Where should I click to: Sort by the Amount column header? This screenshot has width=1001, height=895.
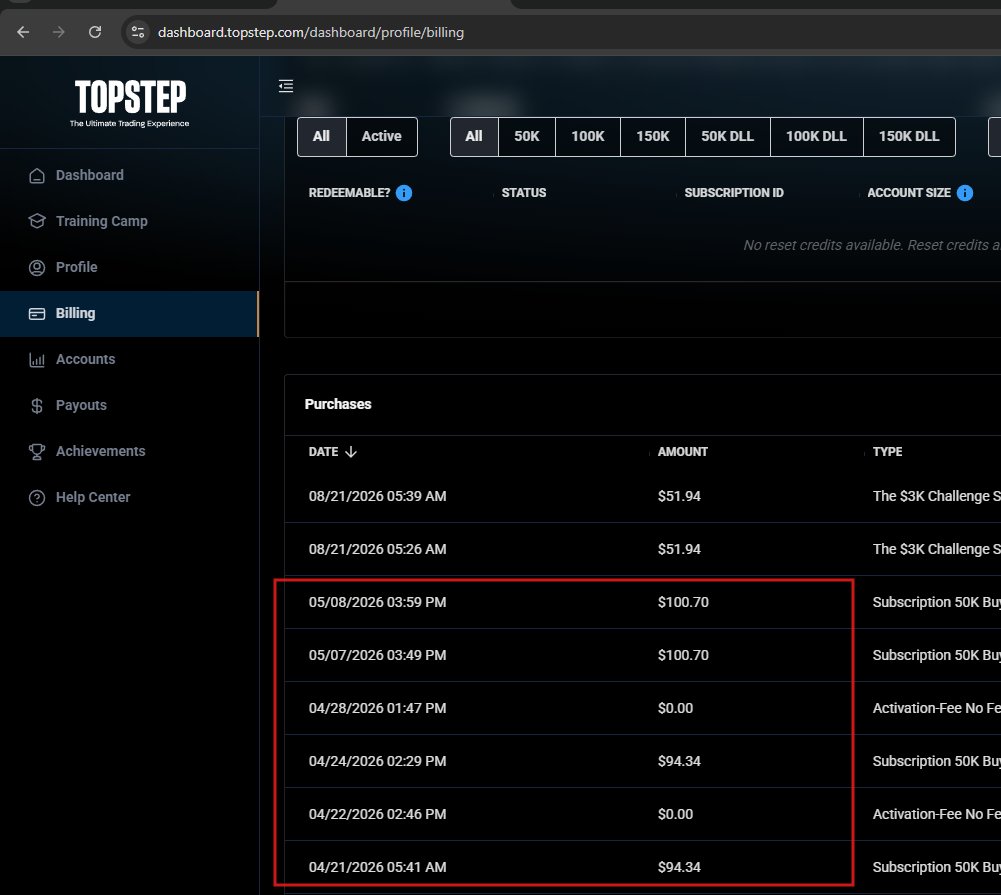[682, 452]
